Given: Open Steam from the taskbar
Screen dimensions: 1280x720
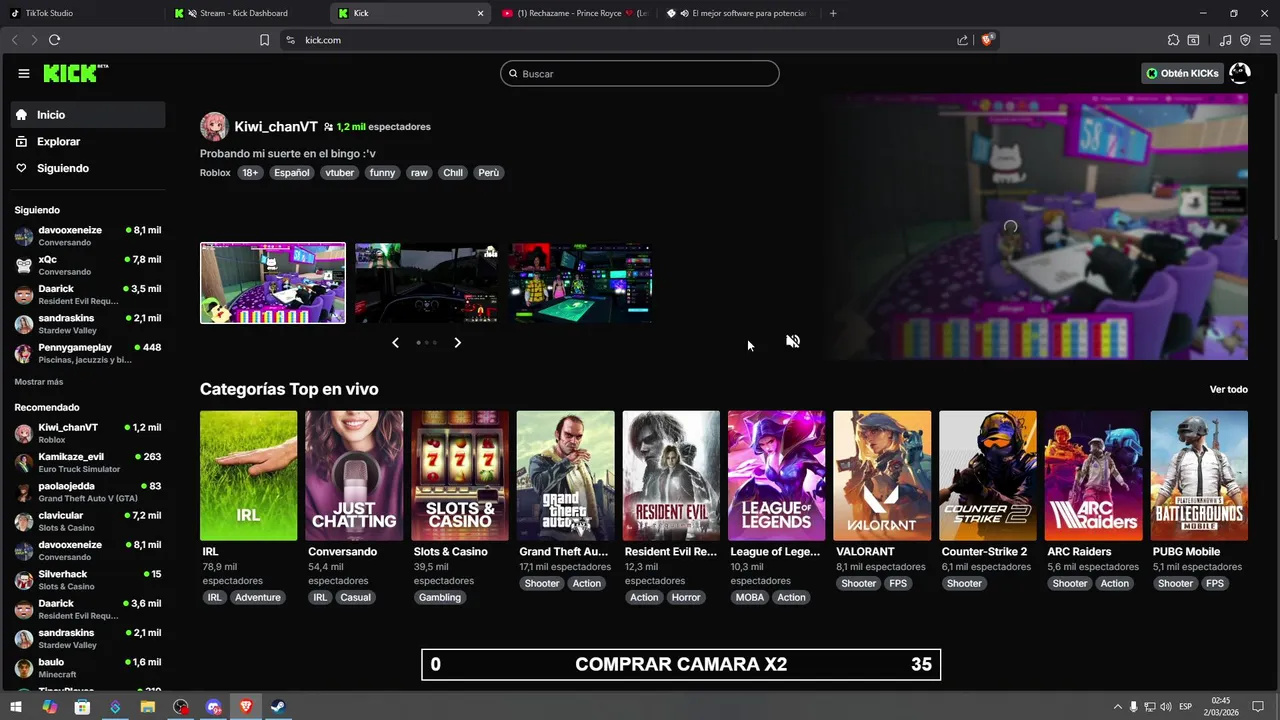Looking at the screenshot, I should (278, 707).
